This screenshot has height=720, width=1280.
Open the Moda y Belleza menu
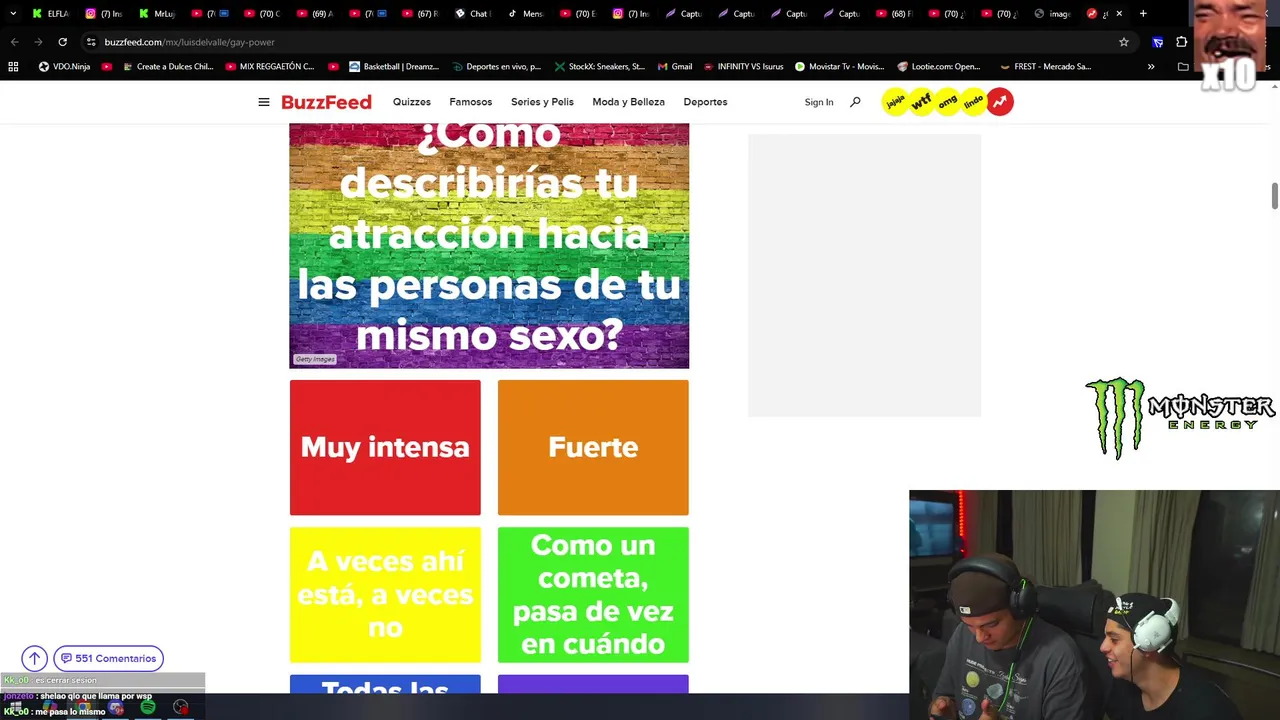(628, 102)
